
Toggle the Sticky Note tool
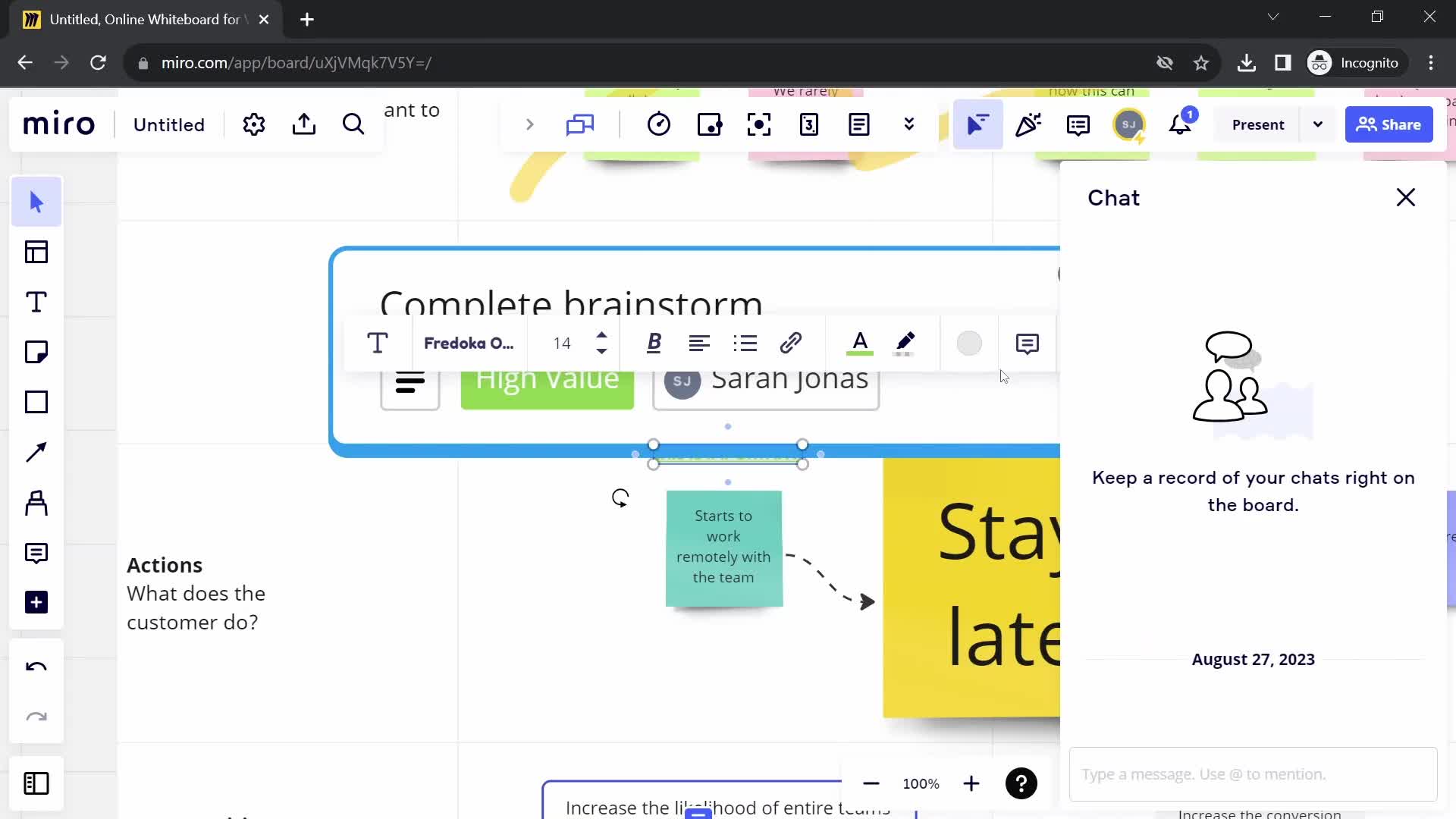[37, 352]
